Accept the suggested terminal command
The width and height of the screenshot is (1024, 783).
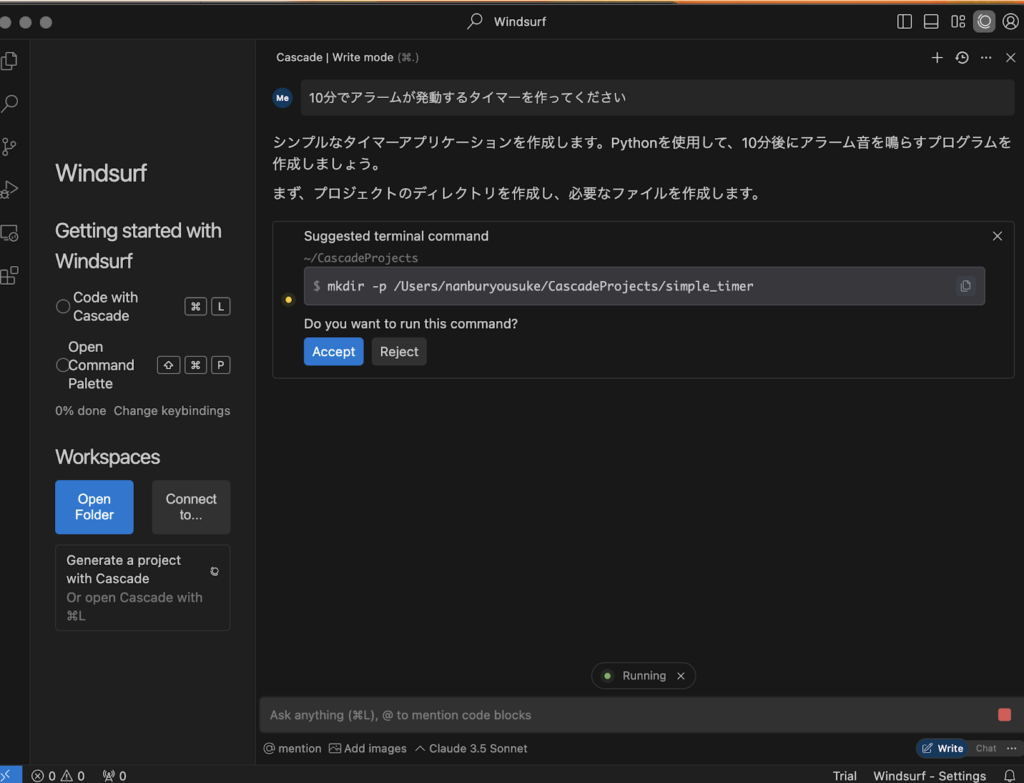coord(333,351)
